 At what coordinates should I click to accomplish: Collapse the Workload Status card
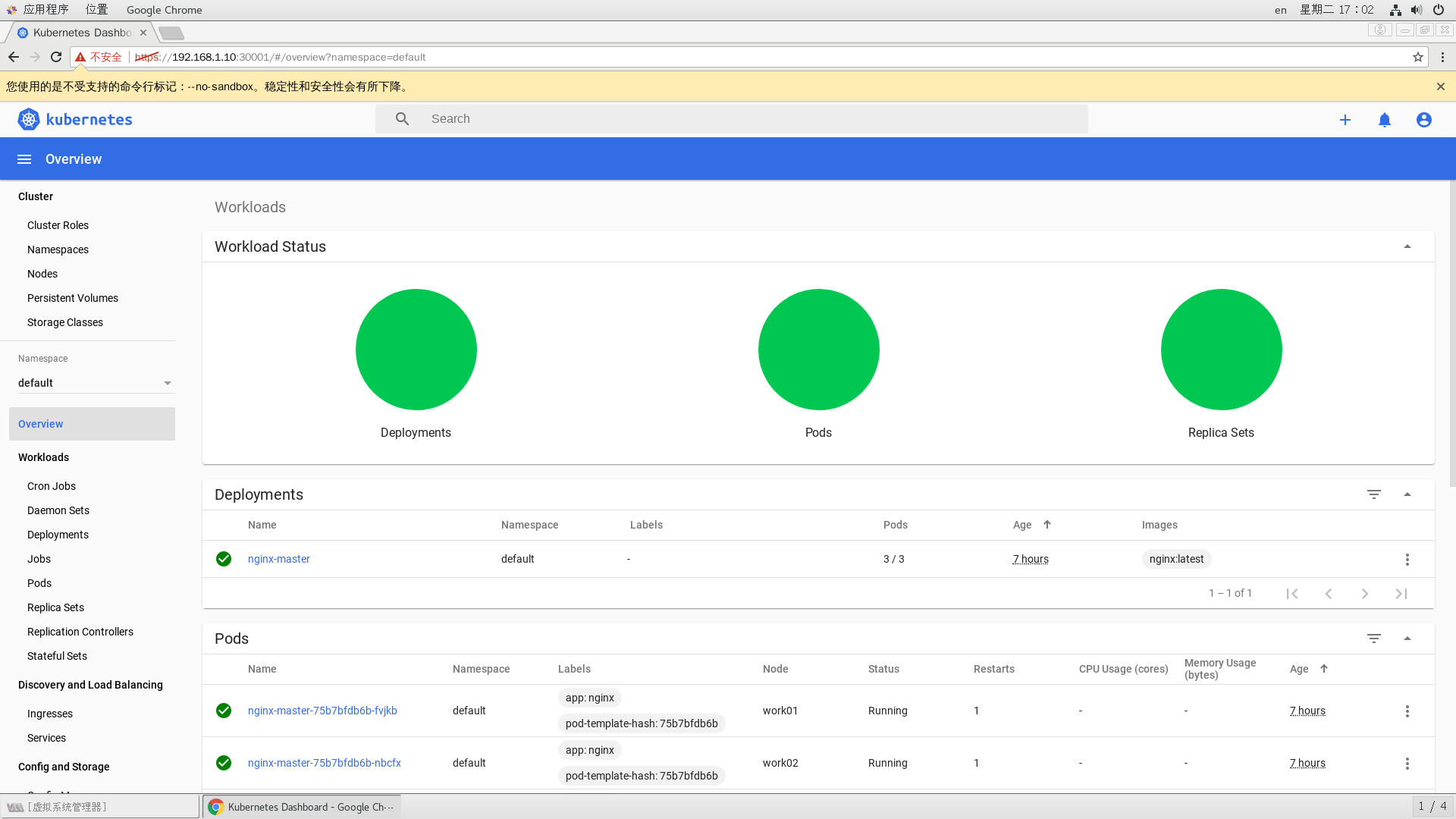click(x=1407, y=247)
